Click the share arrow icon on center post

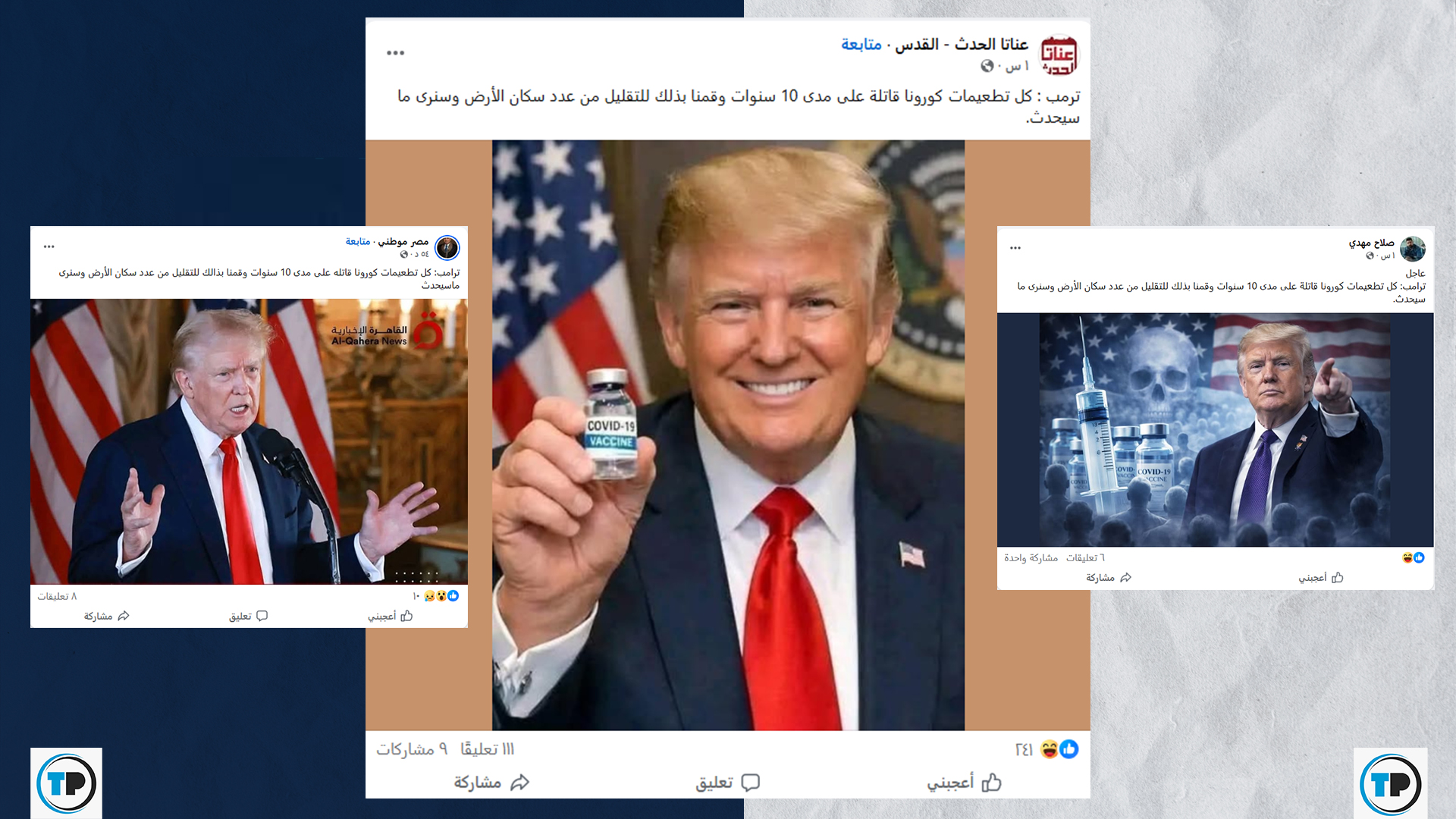519,782
